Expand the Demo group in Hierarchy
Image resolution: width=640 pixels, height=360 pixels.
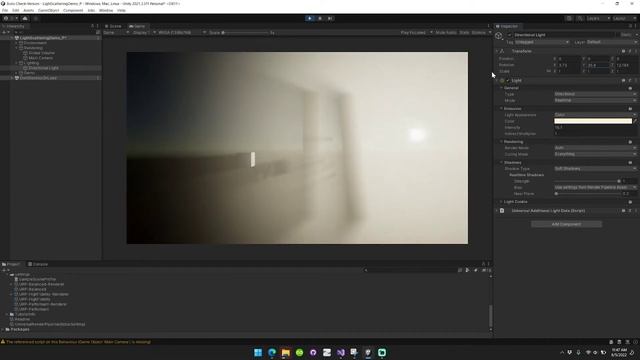pyautogui.click(x=17, y=73)
